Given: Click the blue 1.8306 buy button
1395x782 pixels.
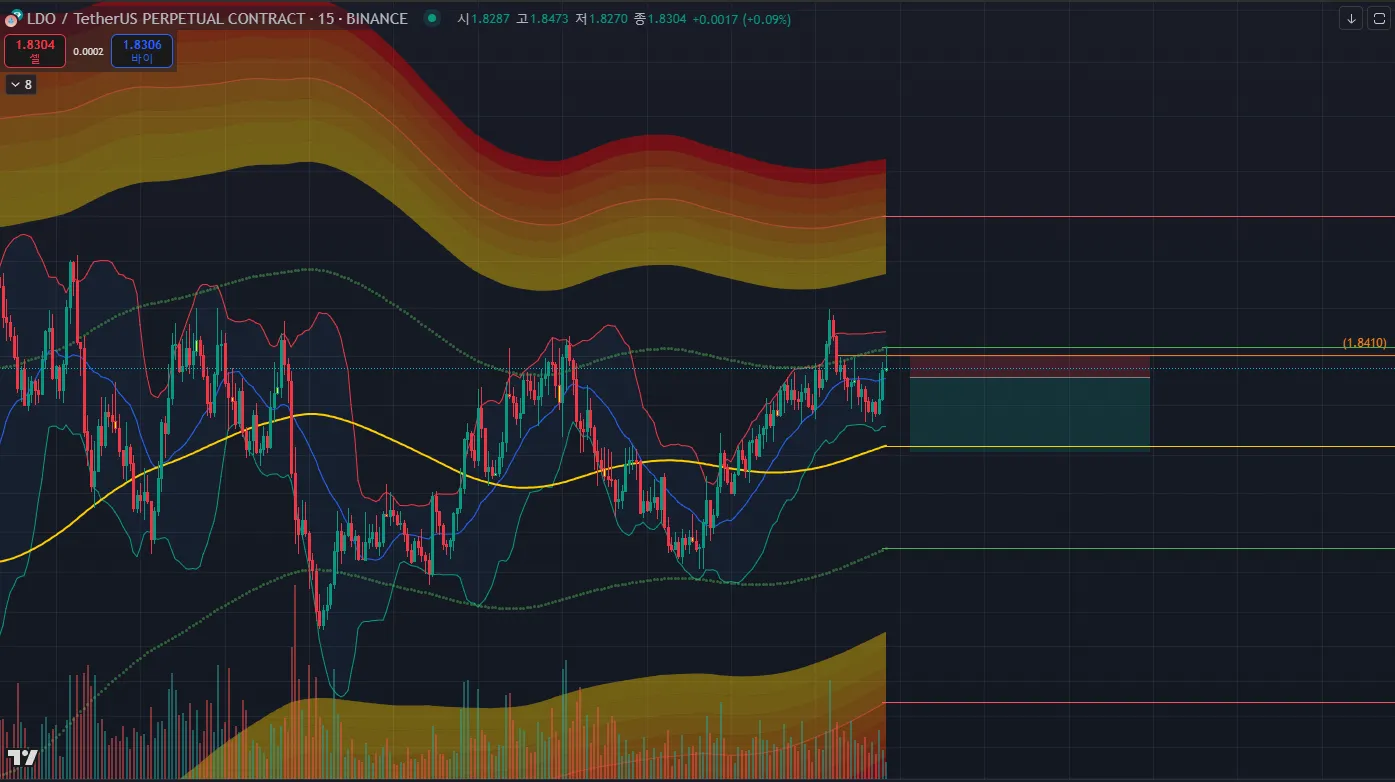Looking at the screenshot, I should click(x=142, y=51).
